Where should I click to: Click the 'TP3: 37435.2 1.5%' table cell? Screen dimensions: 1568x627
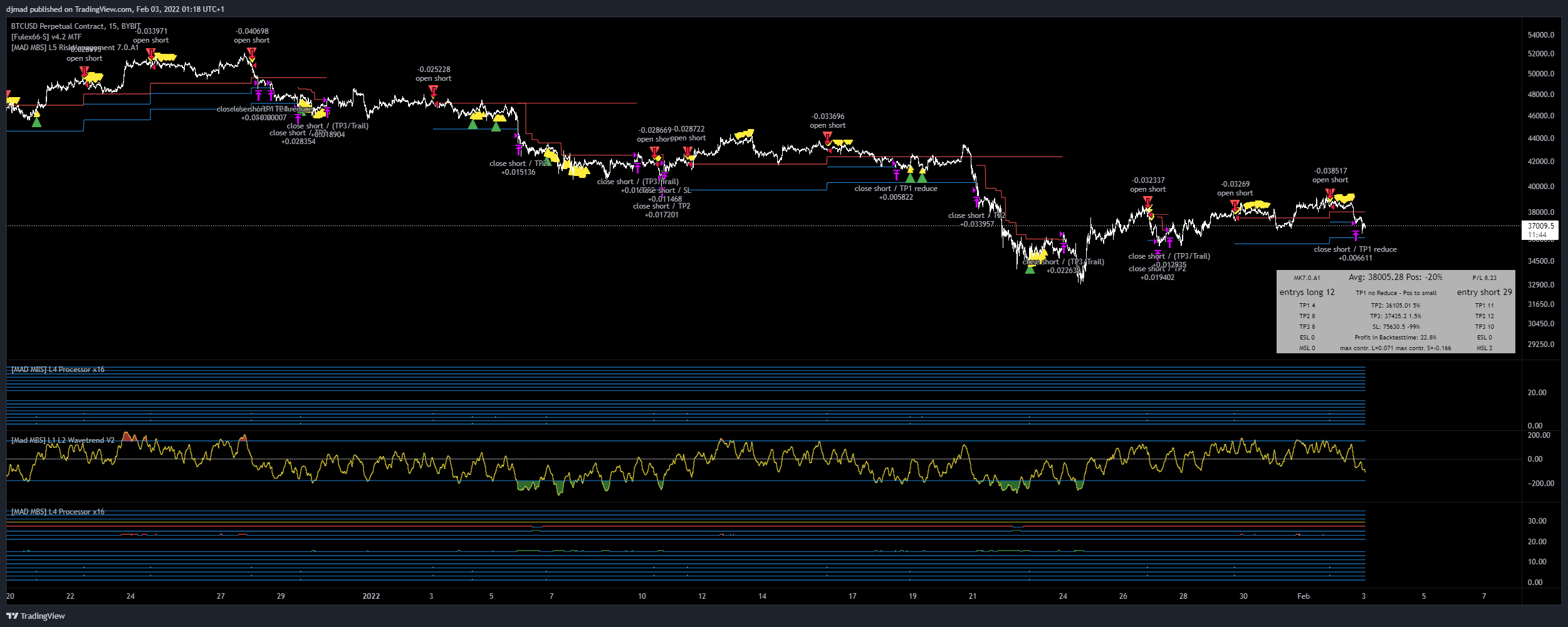click(x=1396, y=316)
